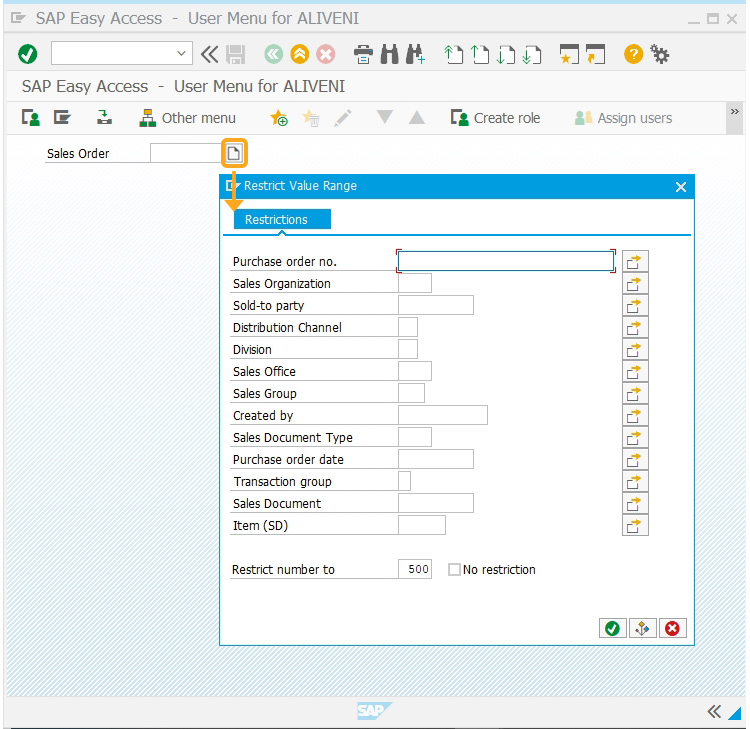Viewport: 750px width, 729px height.
Task: Click the dialog Multiple Selection button
Action: click(x=642, y=628)
